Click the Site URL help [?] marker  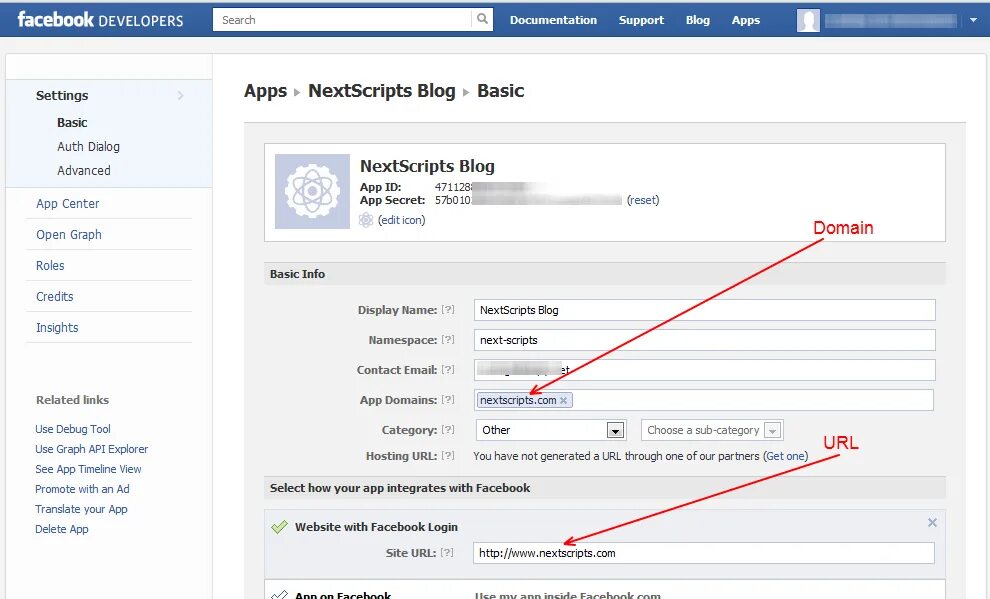[x=447, y=552]
